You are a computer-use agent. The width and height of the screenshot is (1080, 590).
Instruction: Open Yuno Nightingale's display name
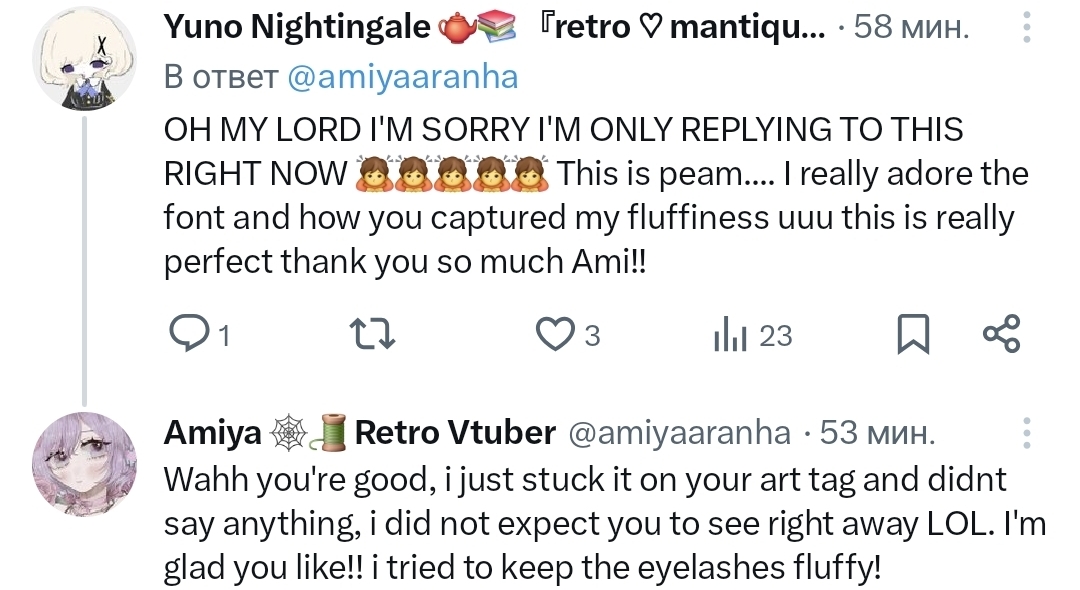296,27
